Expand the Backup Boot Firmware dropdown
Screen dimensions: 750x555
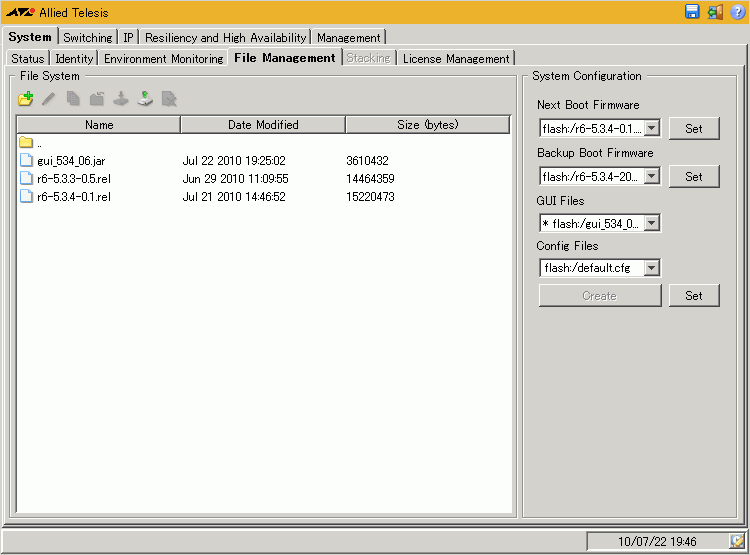[651, 176]
